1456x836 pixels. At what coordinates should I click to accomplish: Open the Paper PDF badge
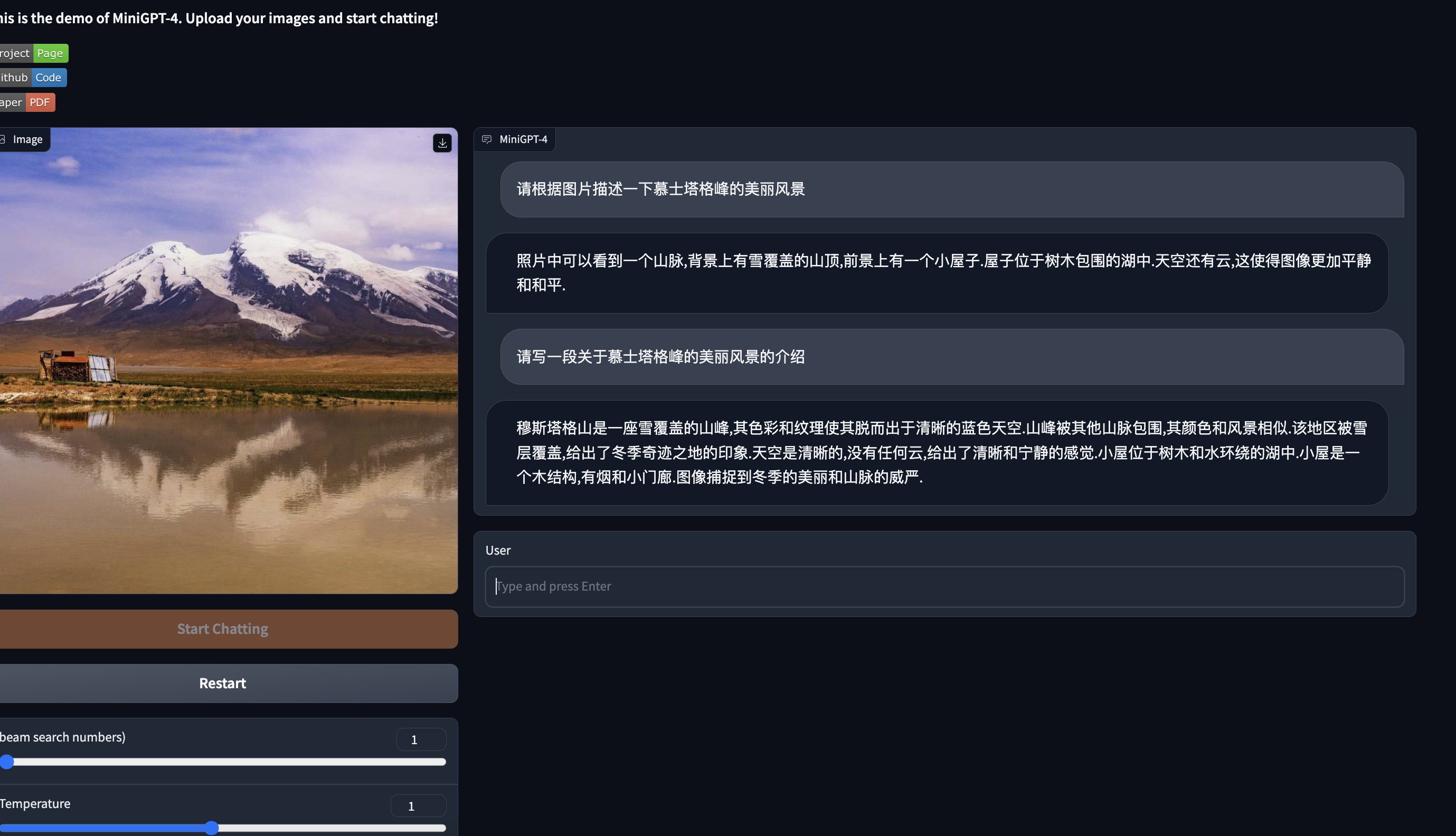click(26, 102)
